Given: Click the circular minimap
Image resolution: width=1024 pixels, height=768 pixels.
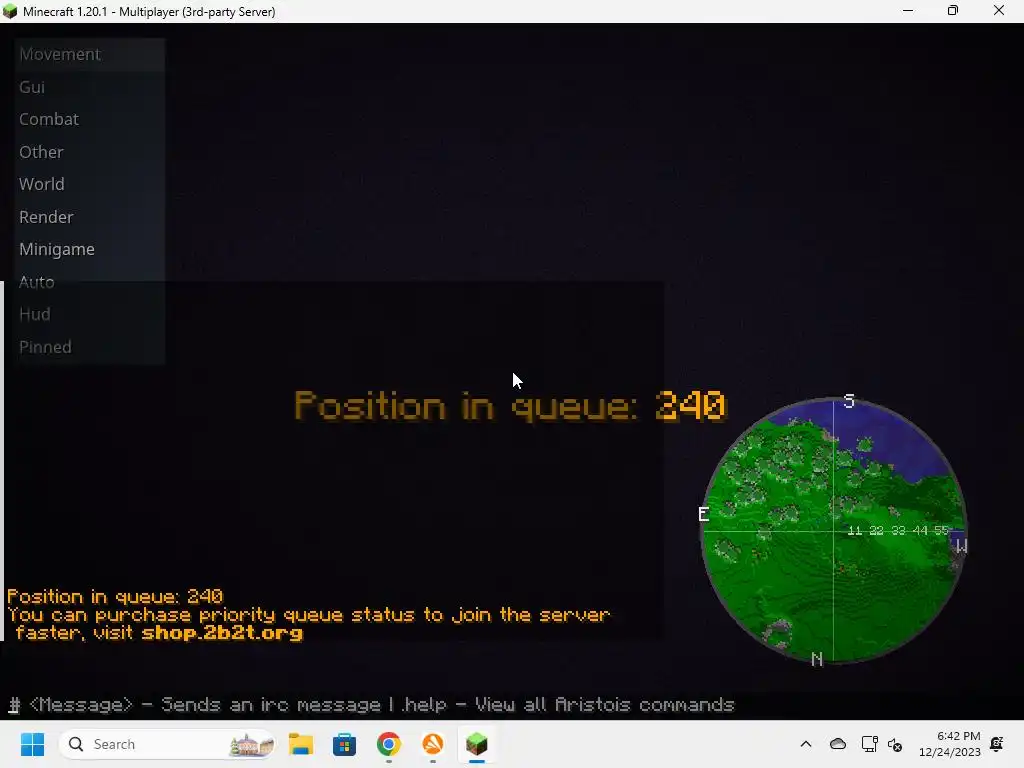Looking at the screenshot, I should point(833,531).
